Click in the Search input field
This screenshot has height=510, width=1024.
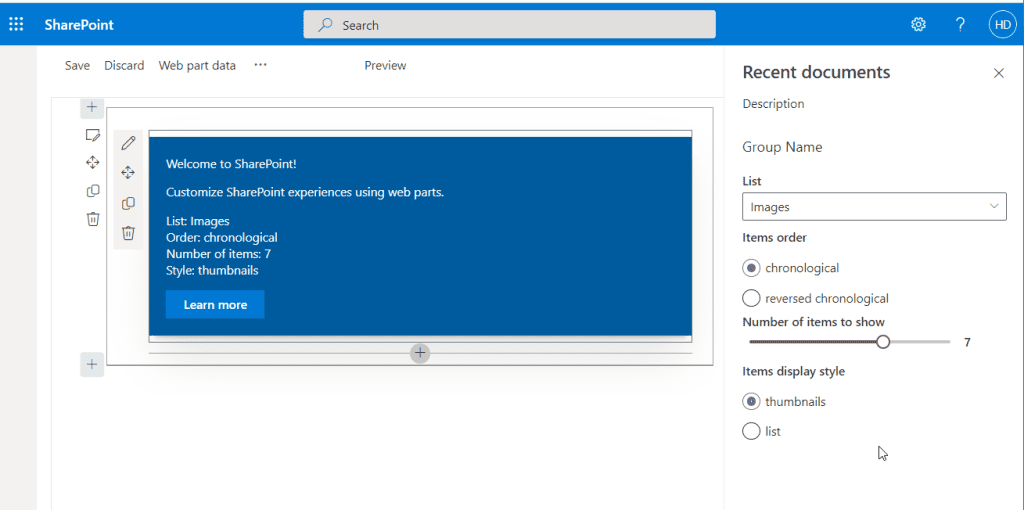point(509,25)
